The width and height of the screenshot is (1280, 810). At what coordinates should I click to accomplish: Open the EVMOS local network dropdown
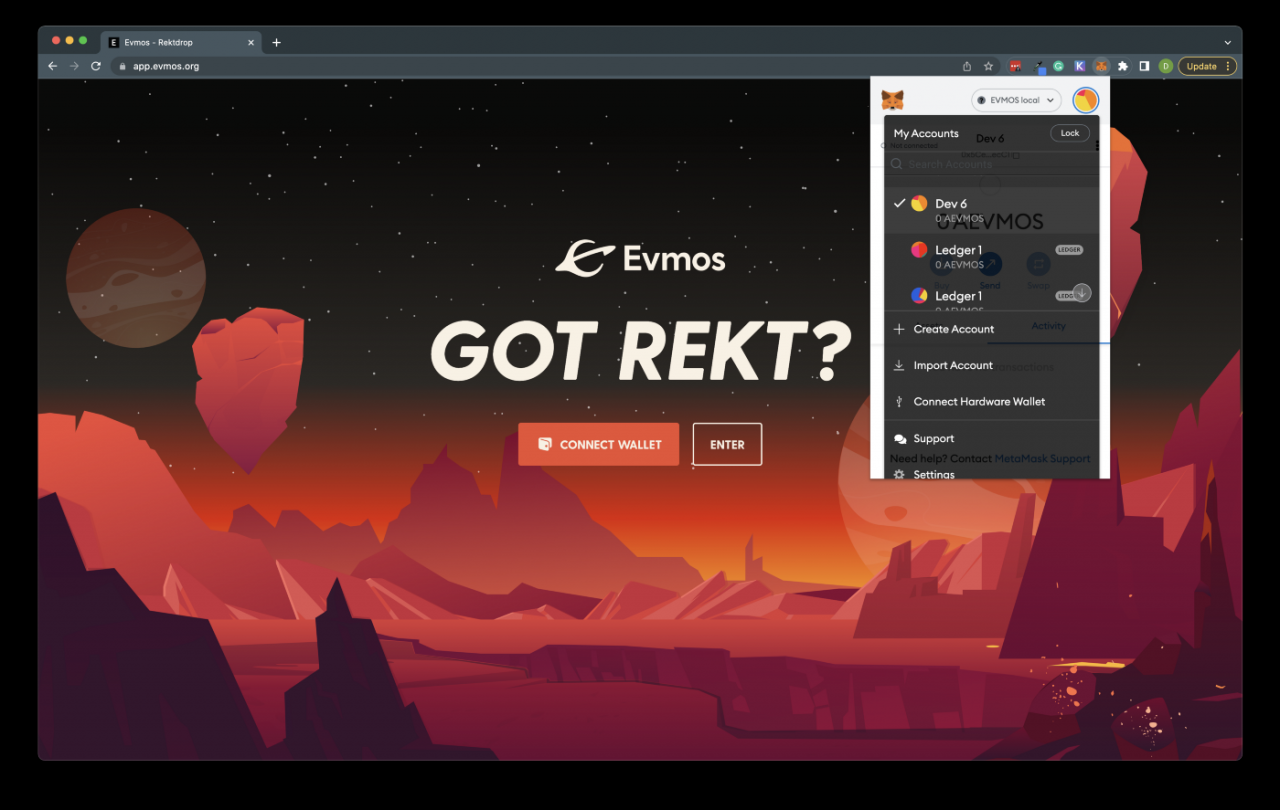[1016, 100]
